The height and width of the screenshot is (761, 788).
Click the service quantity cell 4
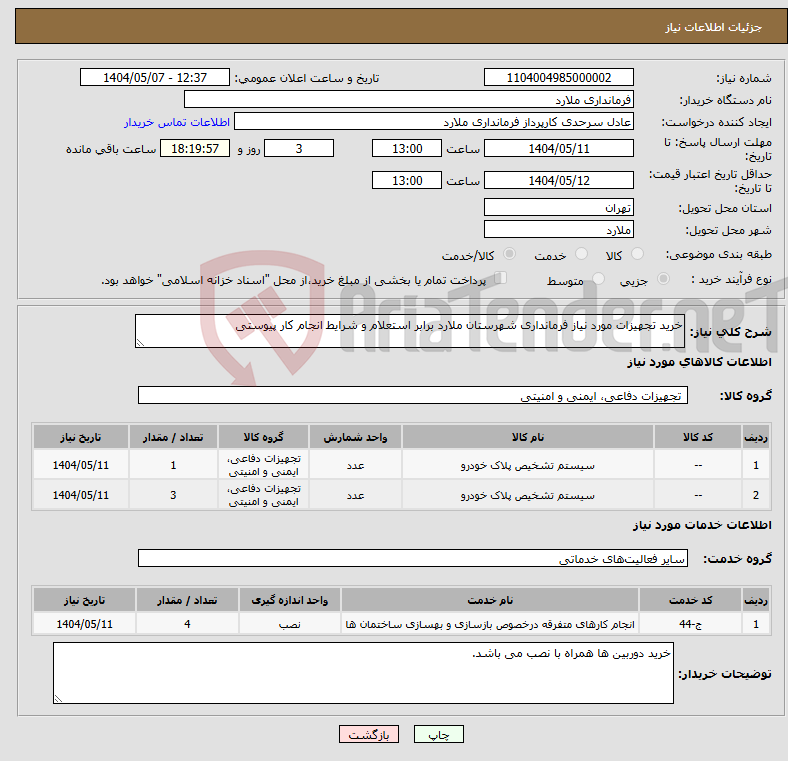click(187, 624)
